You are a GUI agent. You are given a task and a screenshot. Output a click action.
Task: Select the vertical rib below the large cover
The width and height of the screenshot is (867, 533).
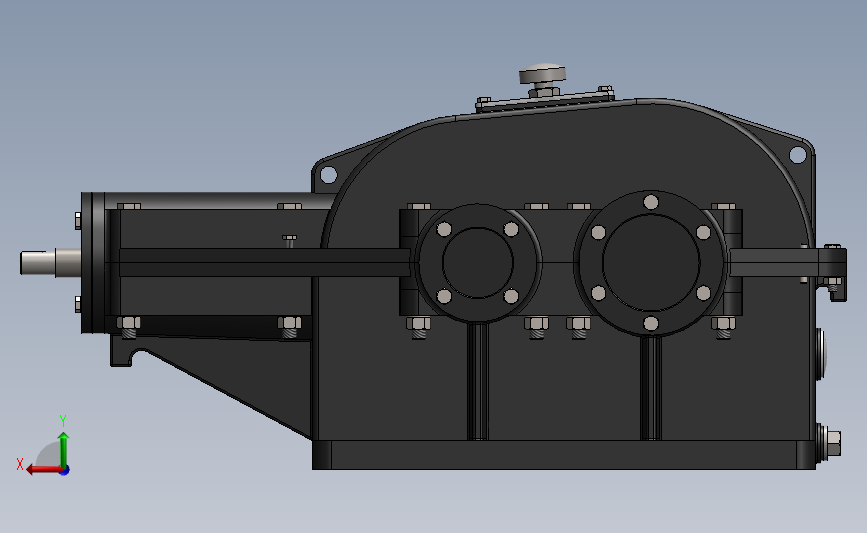click(651, 389)
